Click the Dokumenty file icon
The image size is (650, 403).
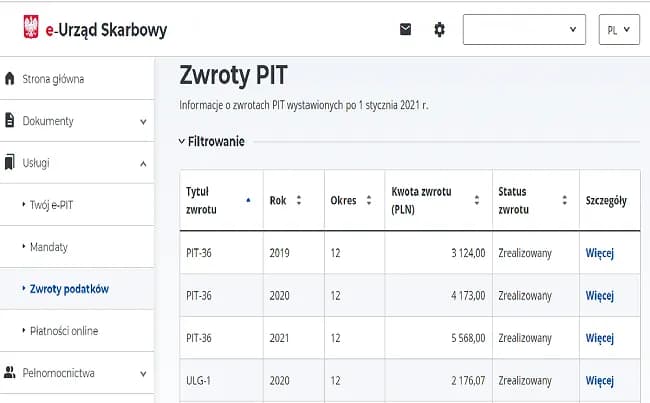(10, 120)
